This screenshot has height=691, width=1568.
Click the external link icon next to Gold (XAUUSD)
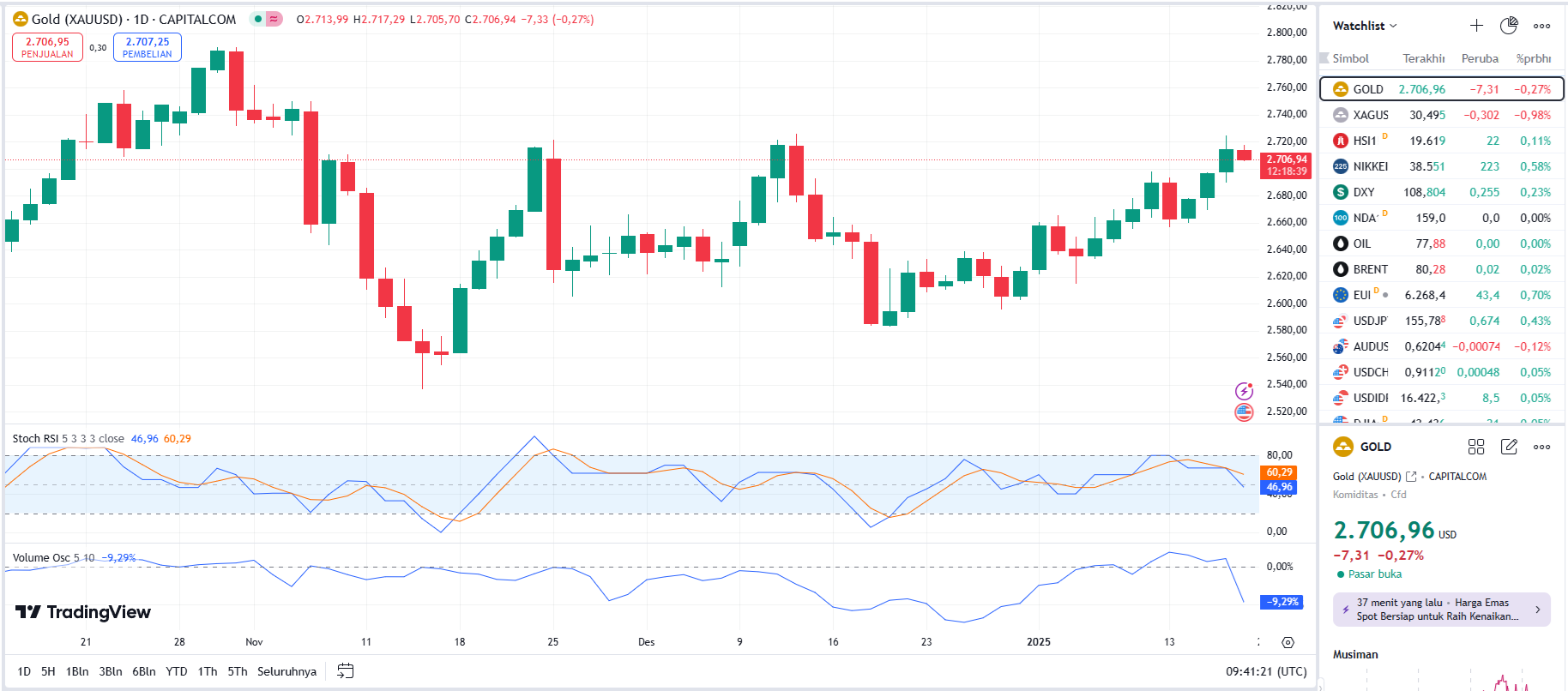click(1411, 477)
